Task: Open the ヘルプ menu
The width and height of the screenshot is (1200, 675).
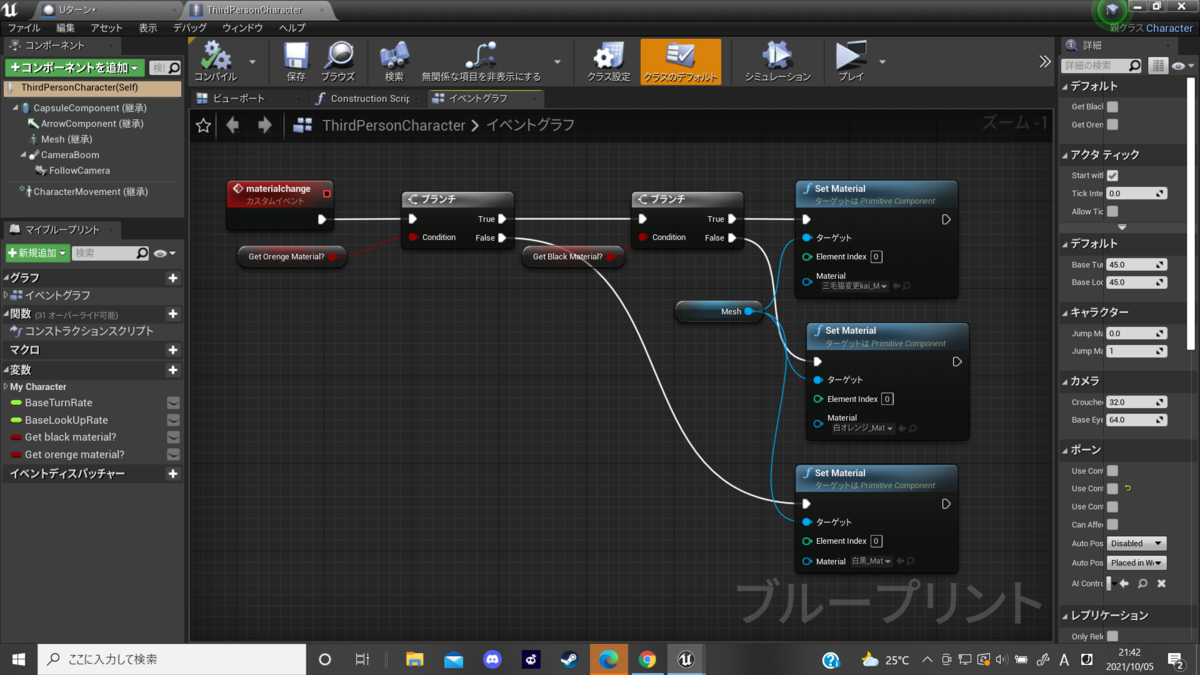Action: [292, 28]
